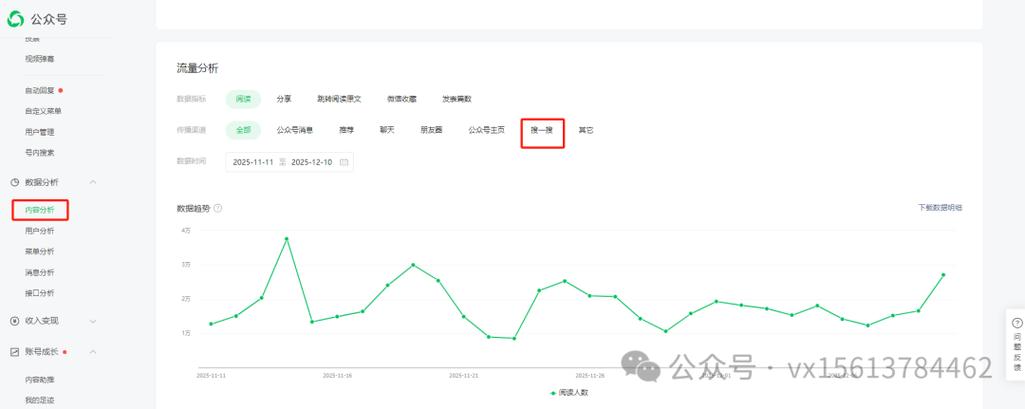The width and height of the screenshot is (1025, 409).
Task: Click the 下载数据明细 link
Action: pos(940,208)
